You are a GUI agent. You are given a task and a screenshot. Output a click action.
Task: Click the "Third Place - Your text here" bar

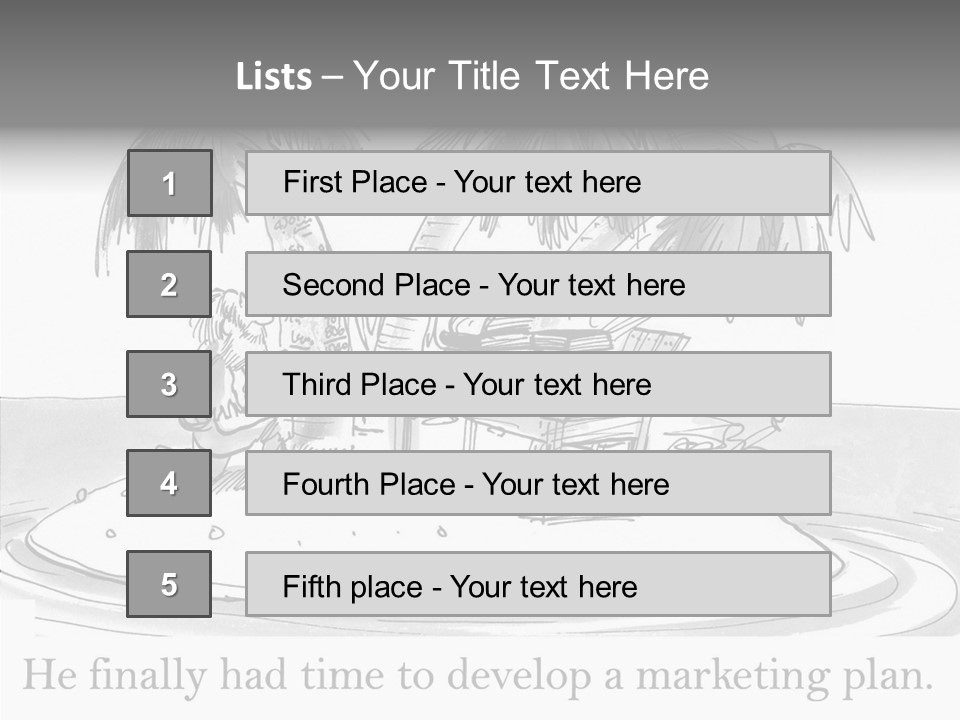click(x=538, y=384)
